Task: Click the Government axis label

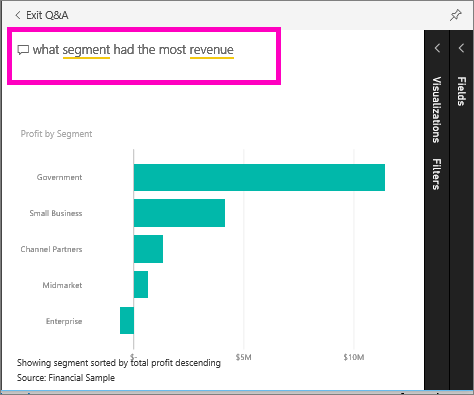Action: (59, 177)
